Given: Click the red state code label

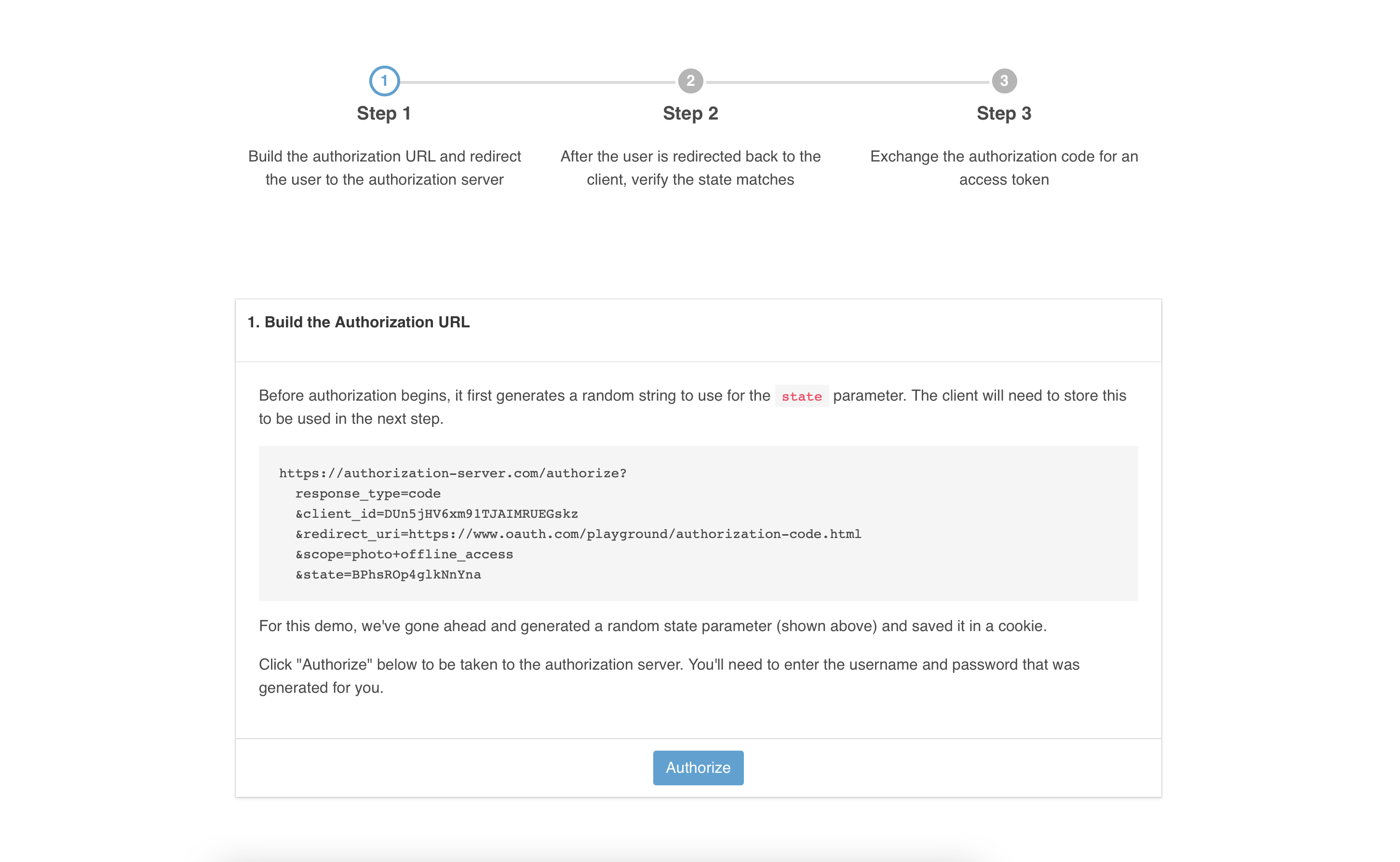Looking at the screenshot, I should click(x=801, y=396).
